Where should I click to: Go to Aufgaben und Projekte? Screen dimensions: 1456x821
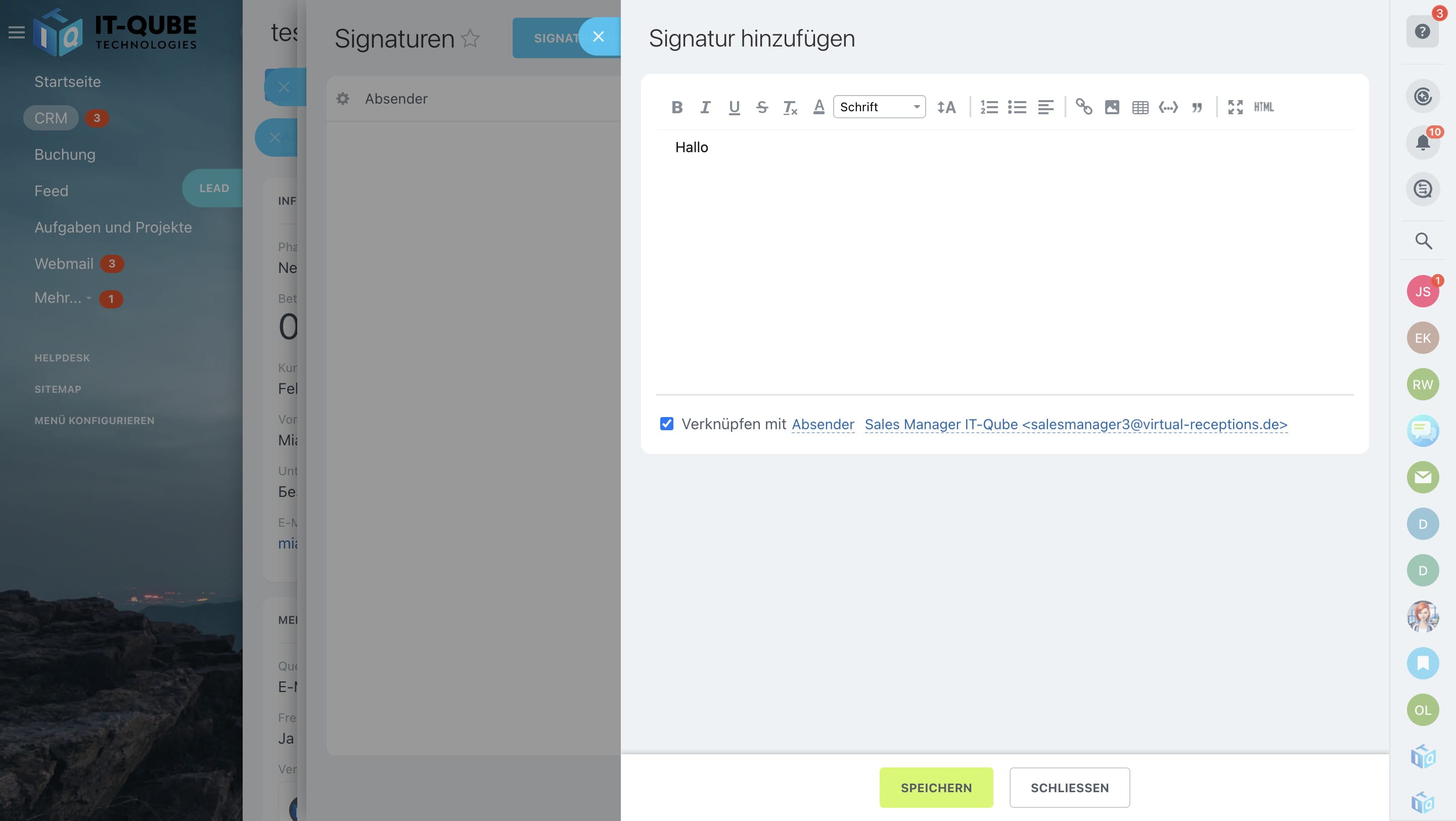113,227
